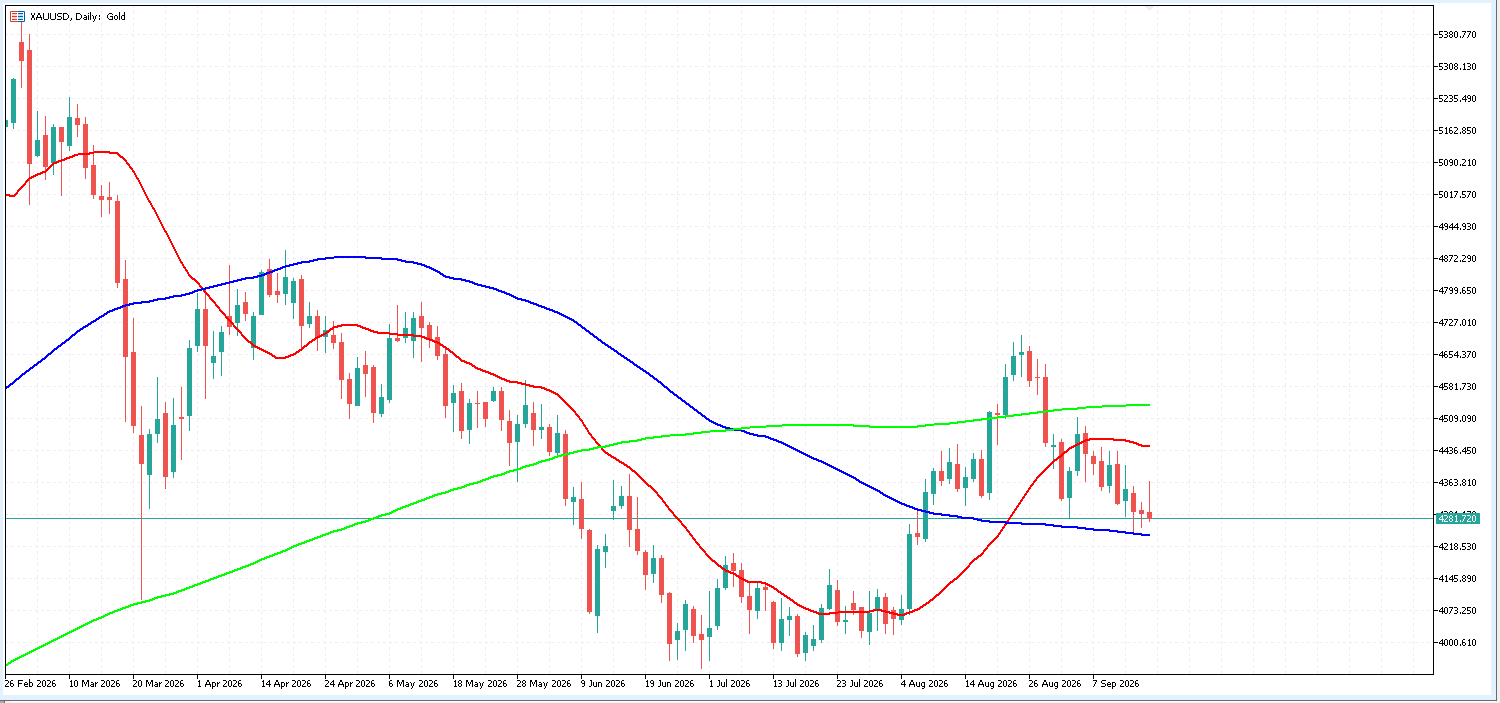Click price level 4872.290 on the axis
The width and height of the screenshot is (1500, 703).
click(x=1456, y=259)
